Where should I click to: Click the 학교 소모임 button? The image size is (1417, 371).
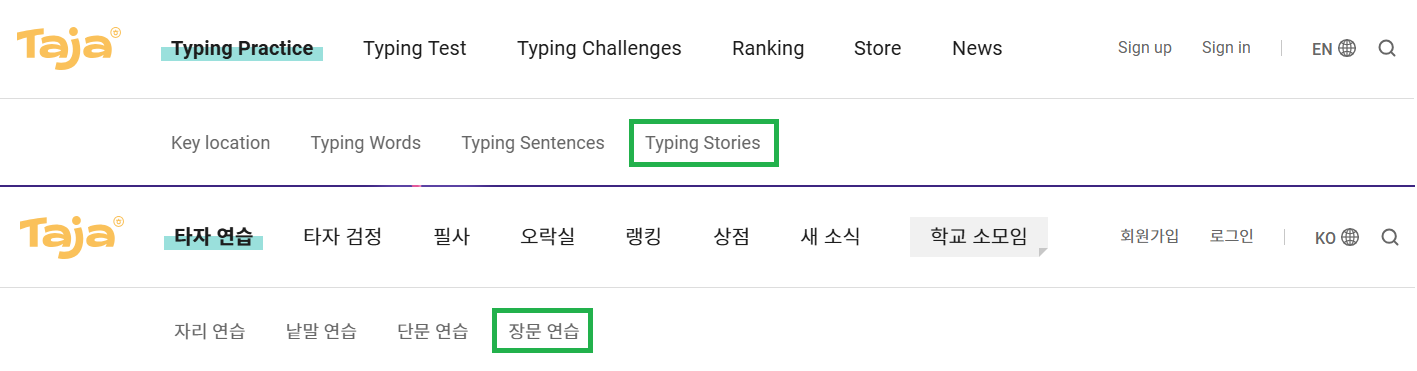tap(979, 237)
